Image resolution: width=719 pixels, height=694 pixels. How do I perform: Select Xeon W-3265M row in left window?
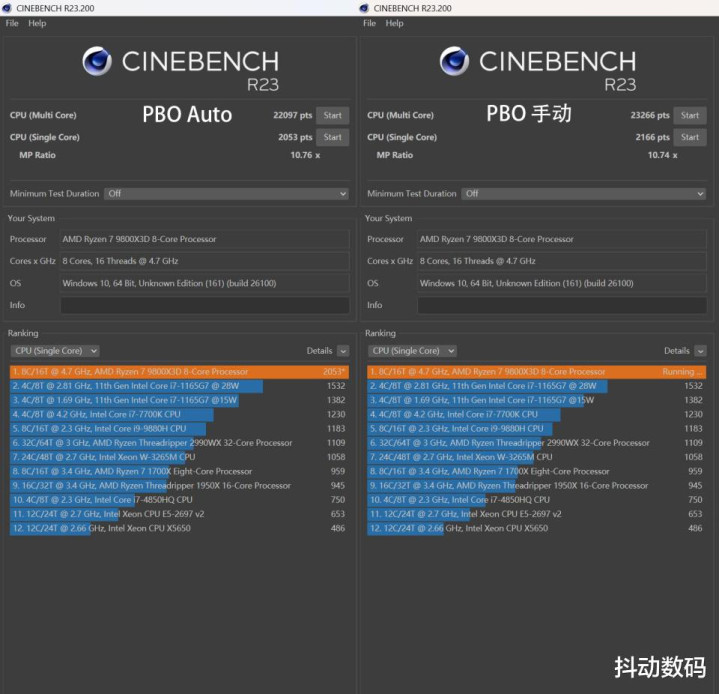(x=179, y=457)
